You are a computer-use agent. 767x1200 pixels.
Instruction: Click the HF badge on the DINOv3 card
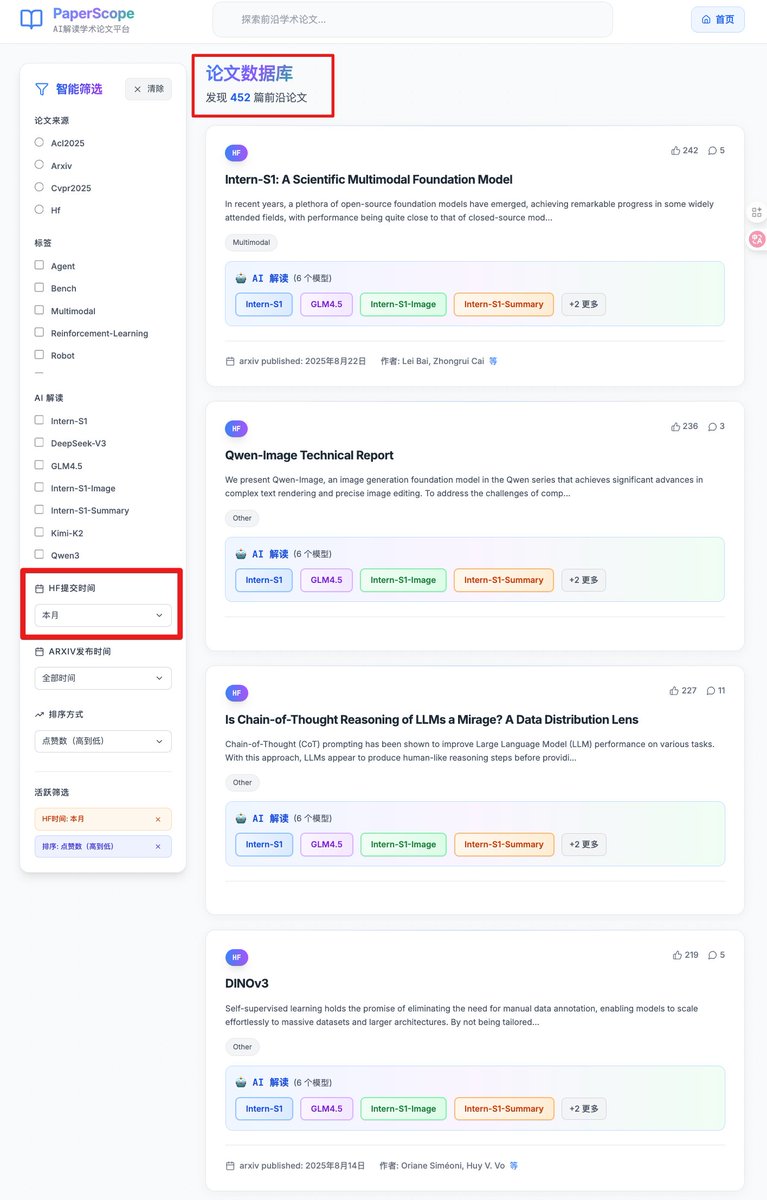pos(236,957)
